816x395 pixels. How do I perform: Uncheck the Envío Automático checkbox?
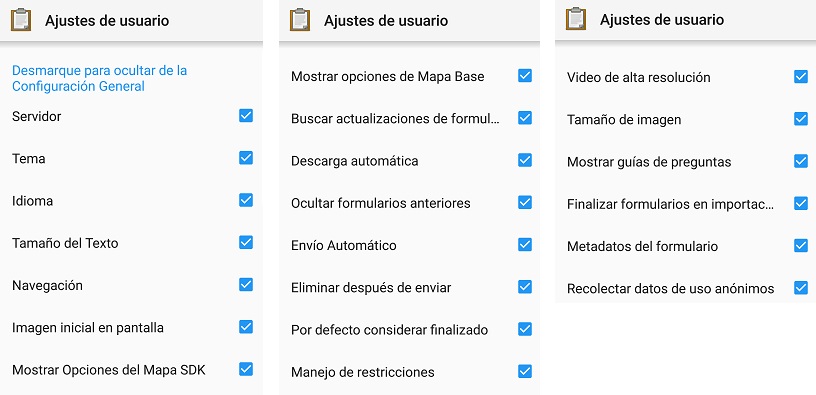(525, 244)
